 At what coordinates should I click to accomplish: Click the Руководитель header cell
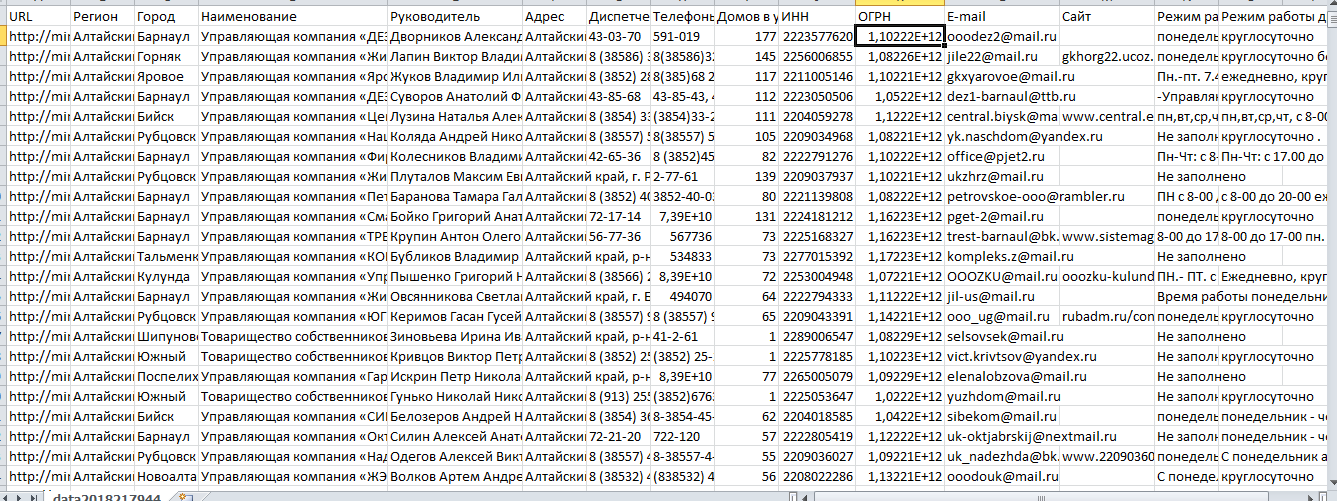coord(455,17)
